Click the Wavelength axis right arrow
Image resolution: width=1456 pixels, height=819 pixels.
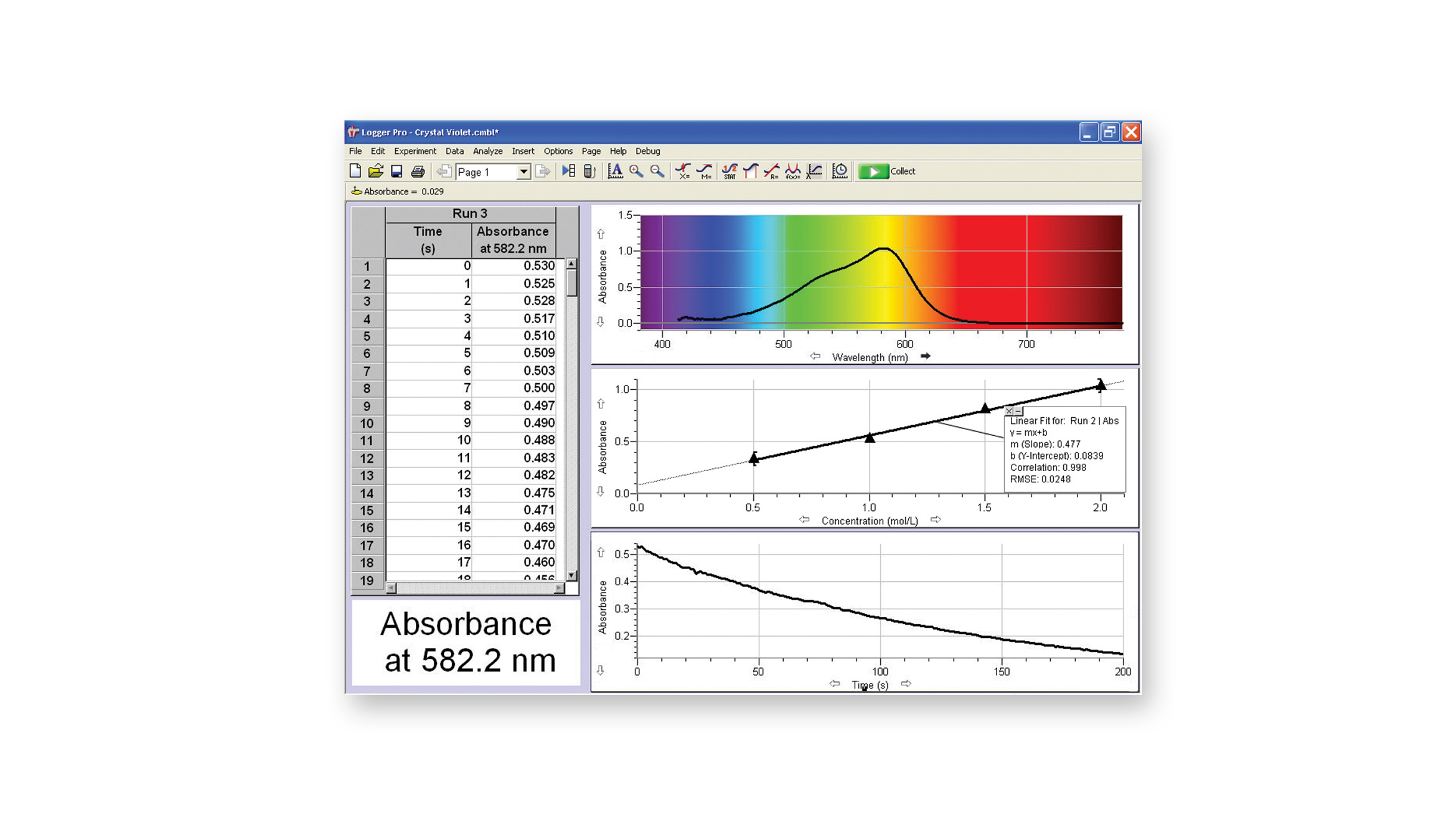tap(925, 356)
